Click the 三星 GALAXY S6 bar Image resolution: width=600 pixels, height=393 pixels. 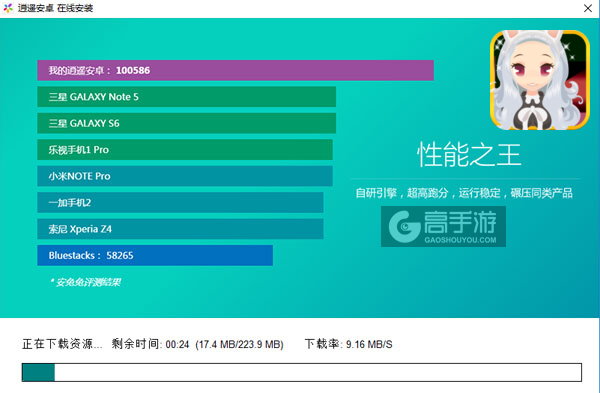[x=186, y=123]
